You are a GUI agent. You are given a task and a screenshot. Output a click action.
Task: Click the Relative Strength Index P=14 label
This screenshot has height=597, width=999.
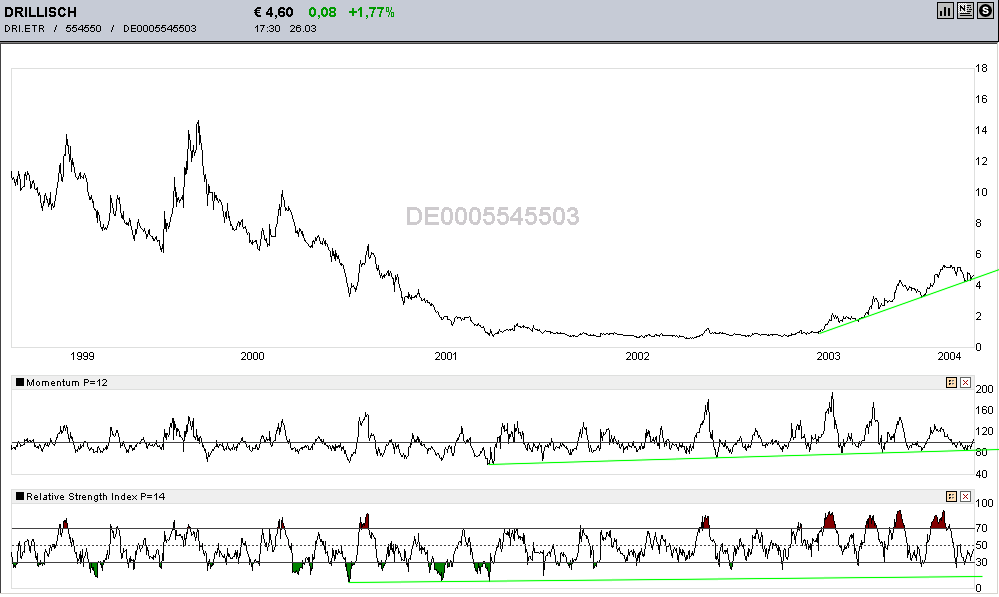(x=96, y=496)
